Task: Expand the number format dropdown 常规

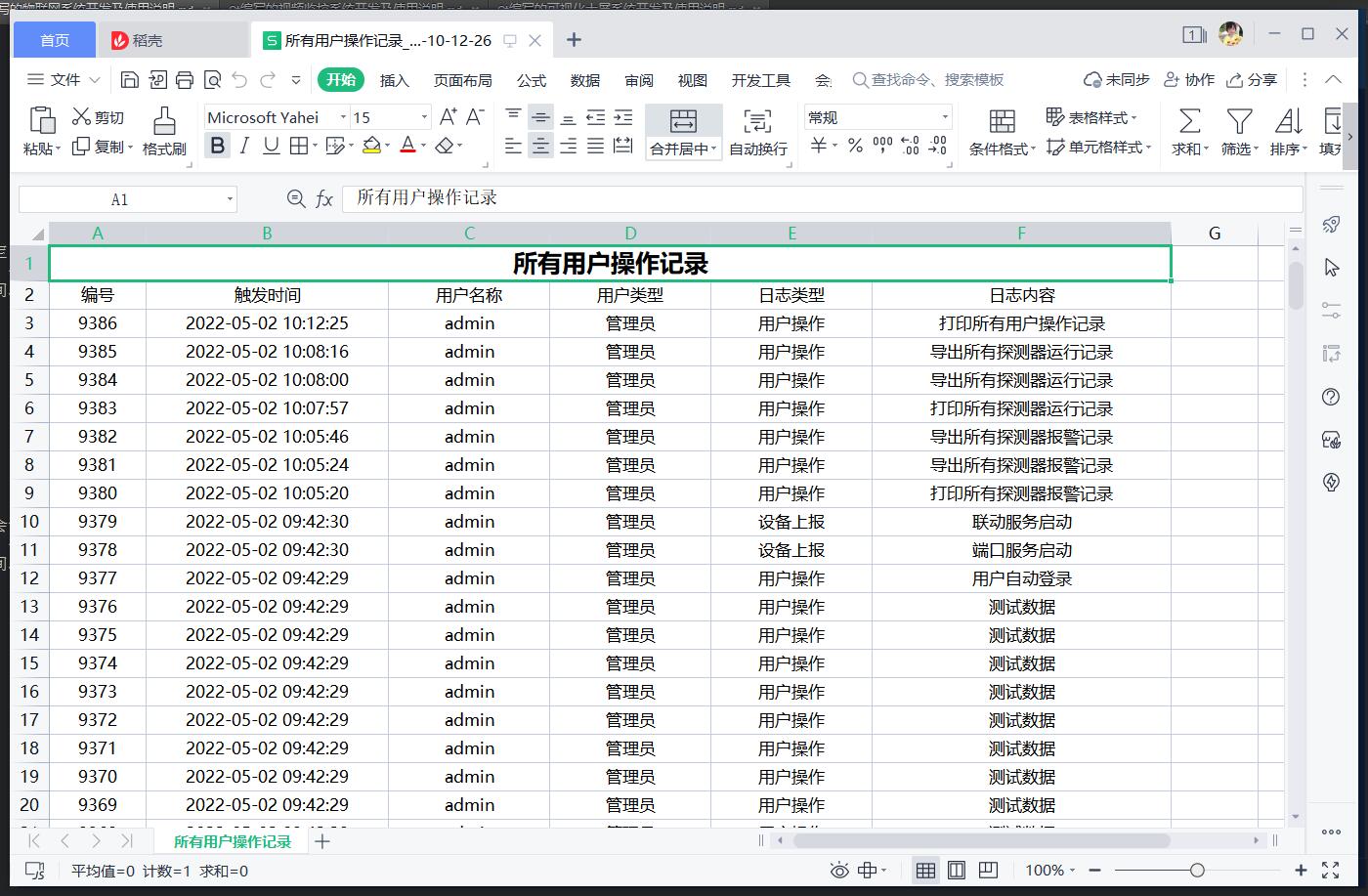Action: 944,117
